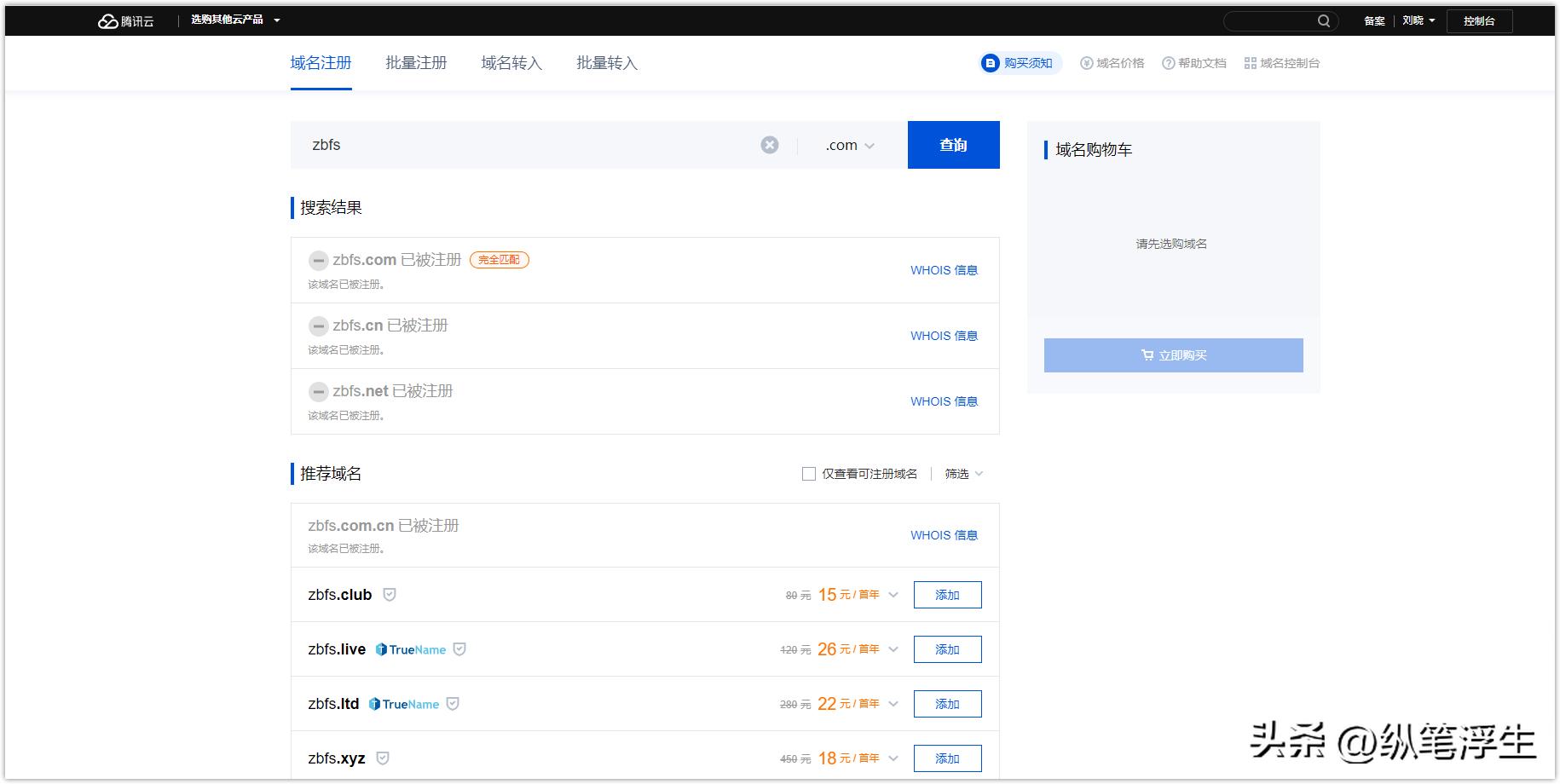Click the shield icon next to zbfs.club
The height and width of the screenshot is (784, 1560).
click(x=389, y=595)
